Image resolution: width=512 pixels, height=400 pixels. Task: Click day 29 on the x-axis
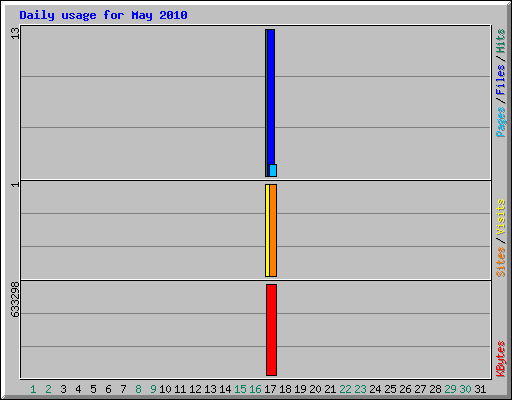pos(450,389)
